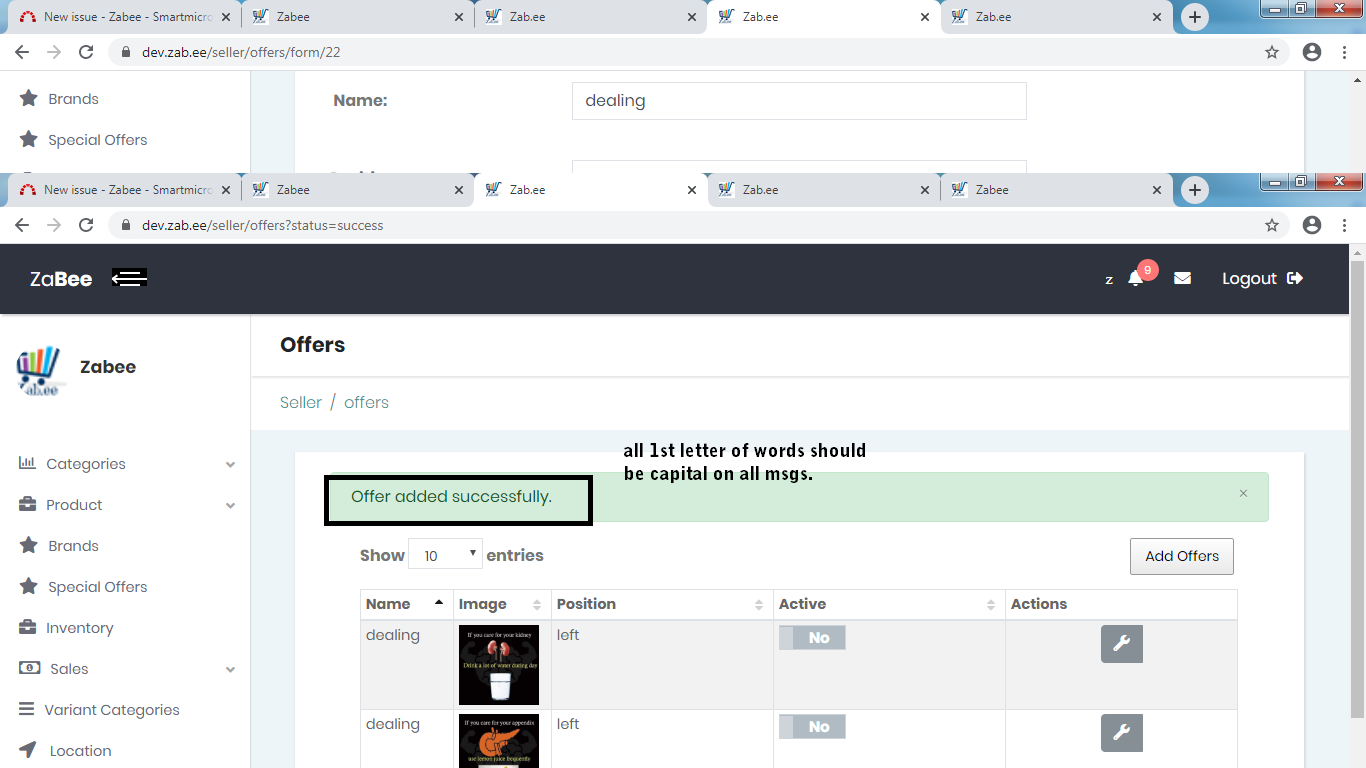
Task: Open the profile avatar in the lower browser window
Action: pyautogui.click(x=1312, y=225)
